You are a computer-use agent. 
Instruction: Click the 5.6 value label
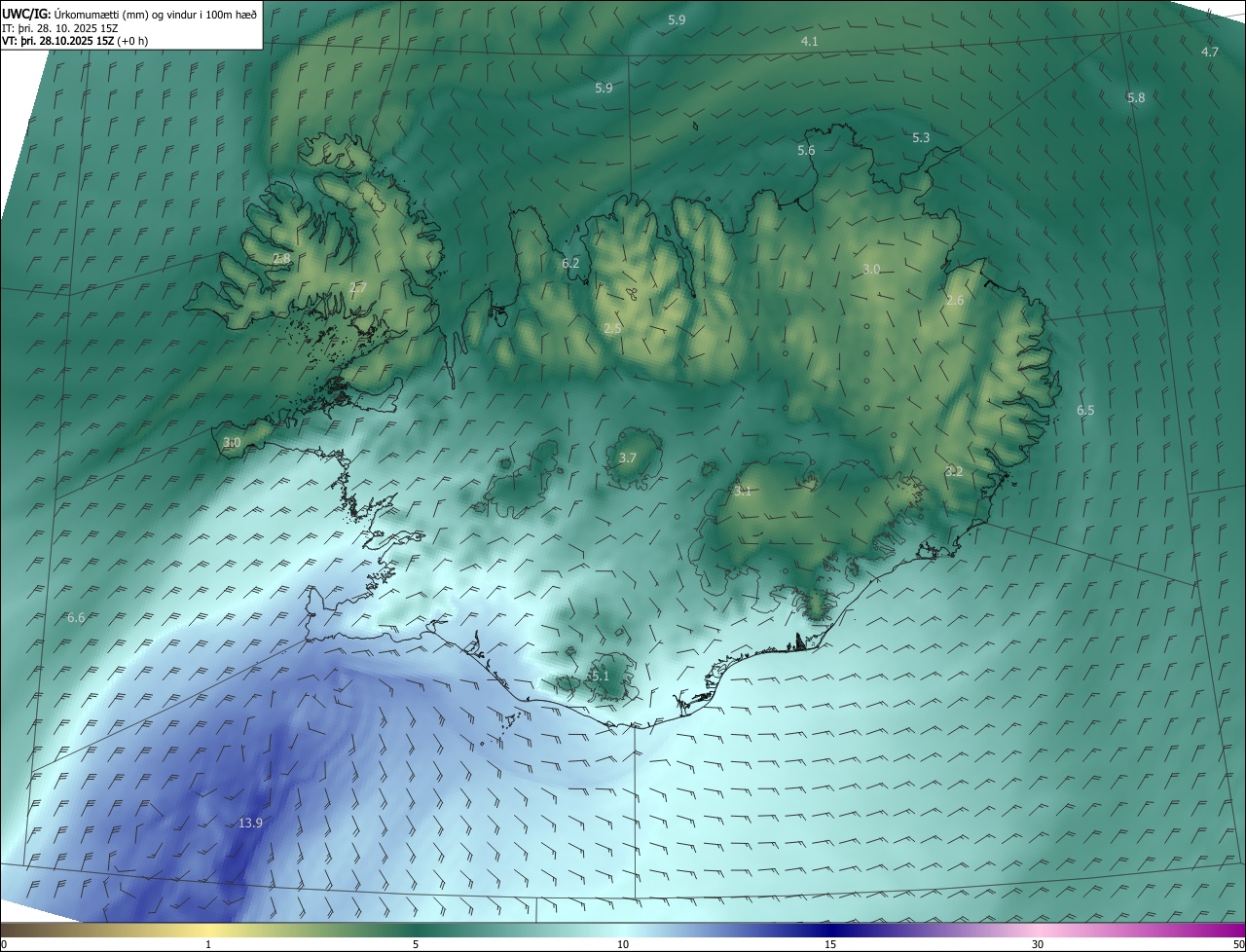tap(806, 151)
